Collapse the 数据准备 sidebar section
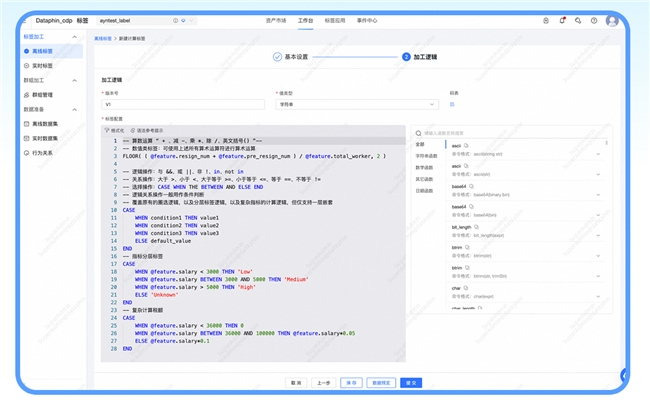This screenshot has width=650, height=408. [78, 109]
